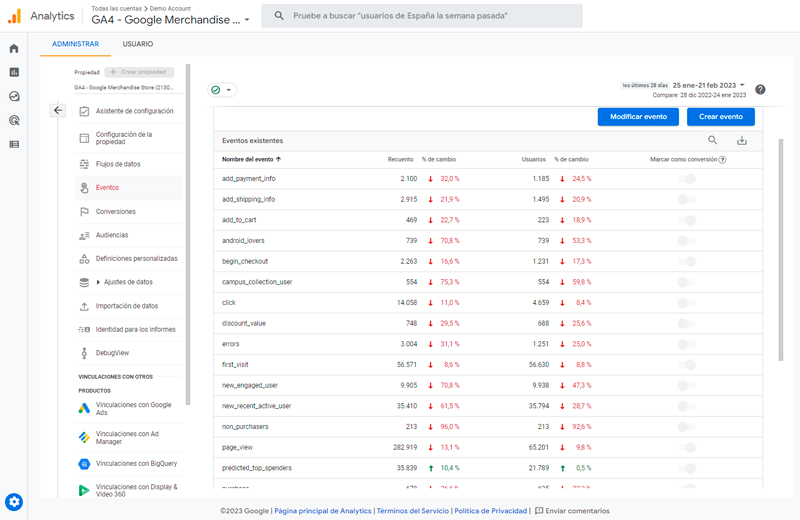This screenshot has height=520, width=800.
Task: Open the green check status dropdown
Action: pyautogui.click(x=222, y=90)
